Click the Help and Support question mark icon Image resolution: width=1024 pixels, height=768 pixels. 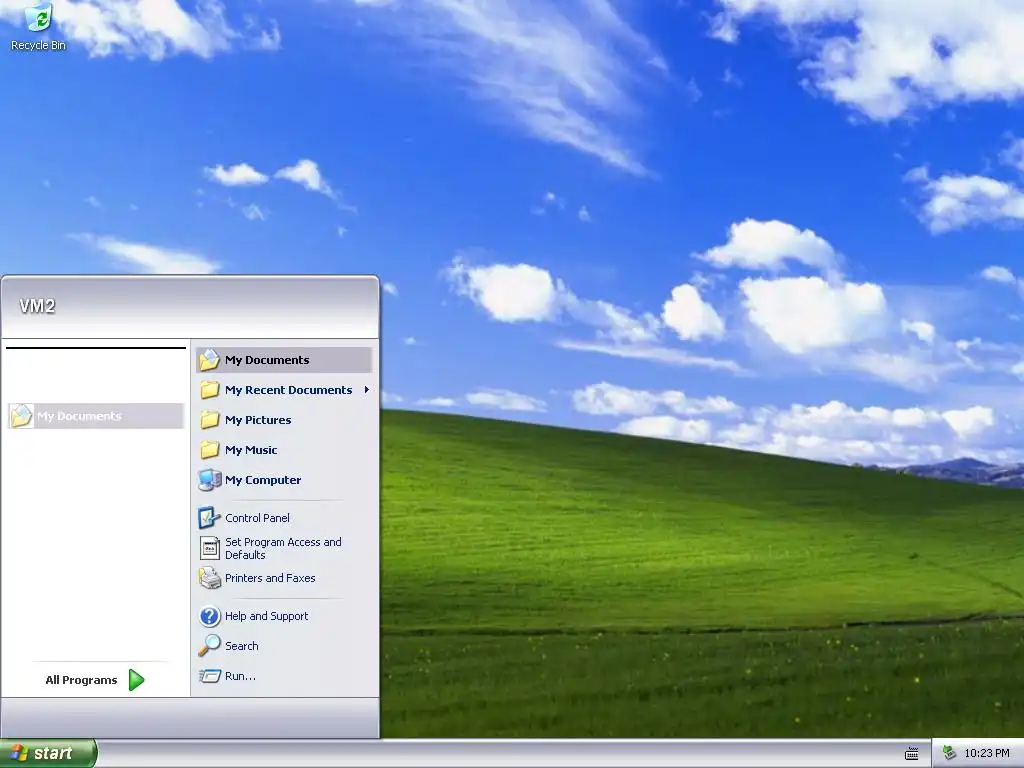click(x=209, y=616)
